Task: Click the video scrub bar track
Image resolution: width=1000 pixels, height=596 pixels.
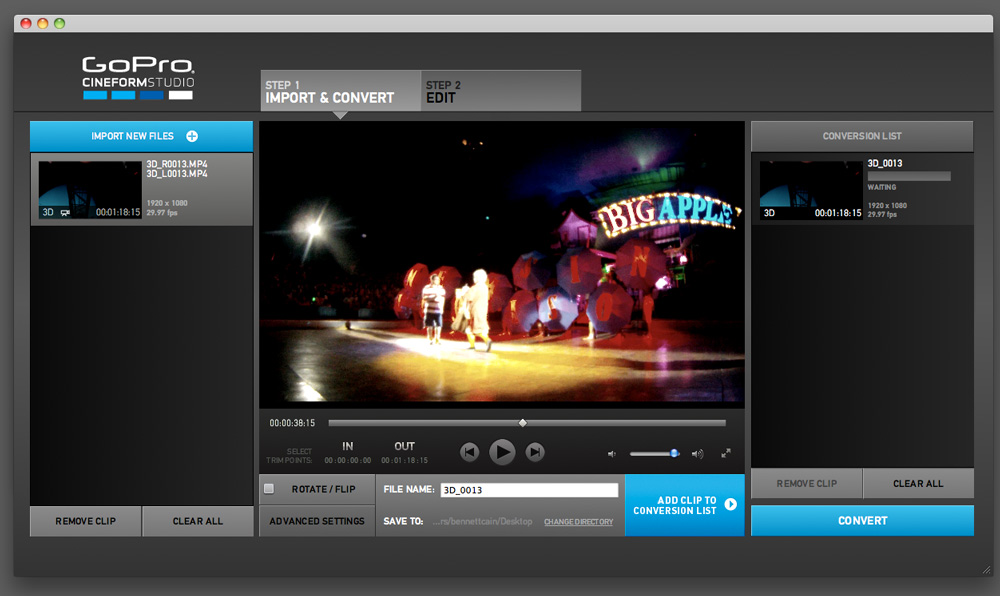Action: click(x=527, y=423)
